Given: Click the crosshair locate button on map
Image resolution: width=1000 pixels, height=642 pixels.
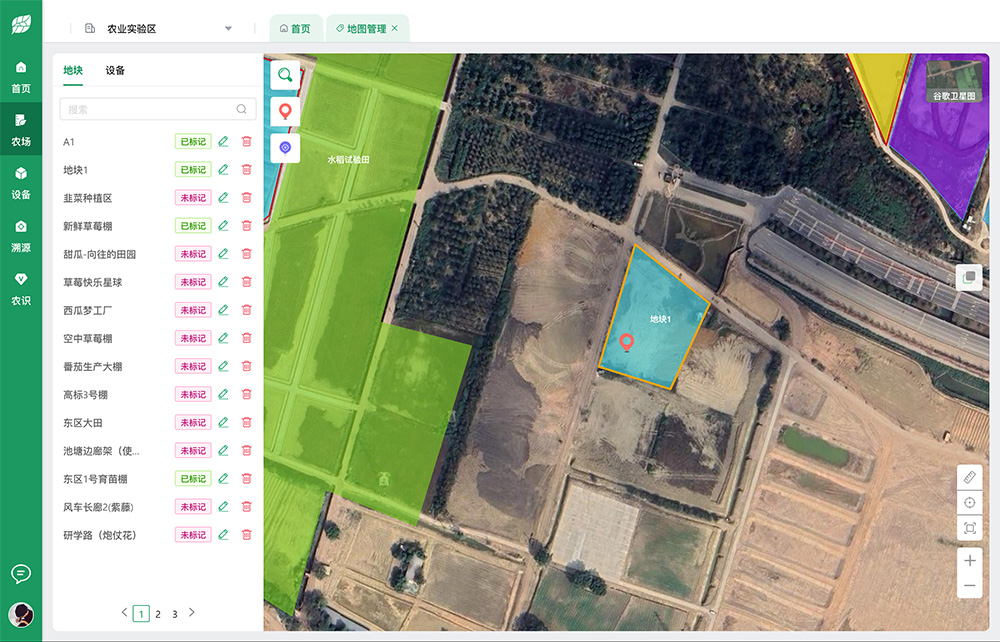Looking at the screenshot, I should (969, 502).
